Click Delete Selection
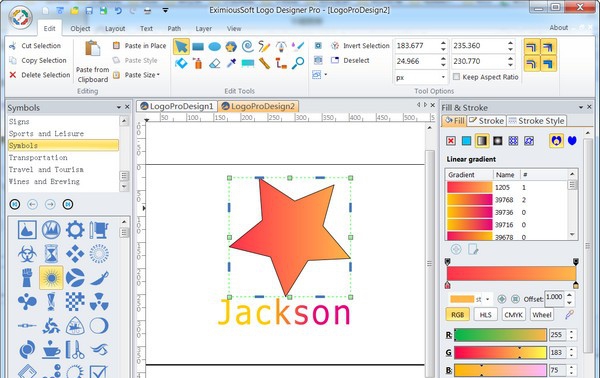Viewport: 600px width, 378px height. 40,75
